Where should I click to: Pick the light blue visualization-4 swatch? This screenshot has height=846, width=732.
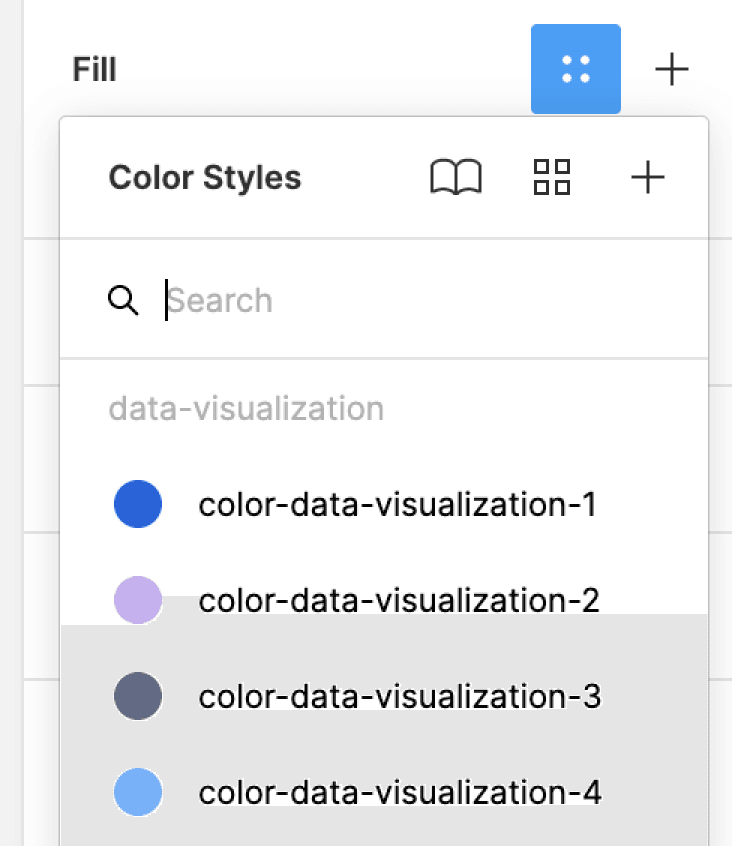pyautogui.click(x=138, y=792)
